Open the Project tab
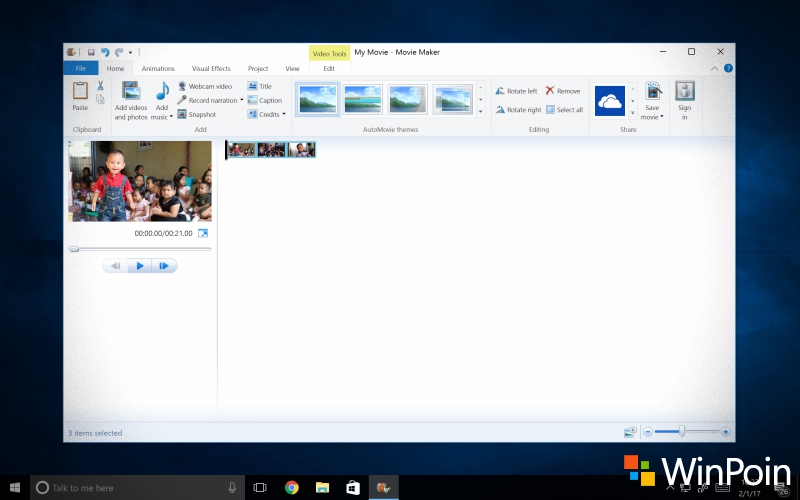This screenshot has width=800, height=500. pos(258,68)
